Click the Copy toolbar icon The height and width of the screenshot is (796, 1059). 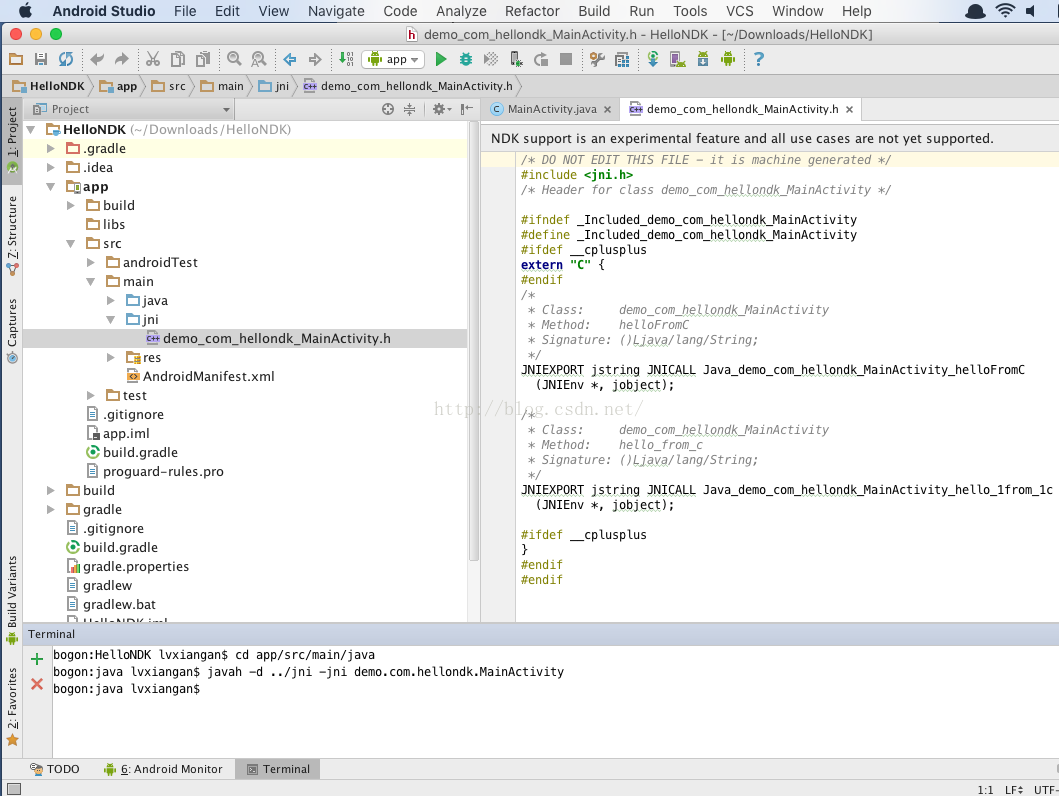178,59
